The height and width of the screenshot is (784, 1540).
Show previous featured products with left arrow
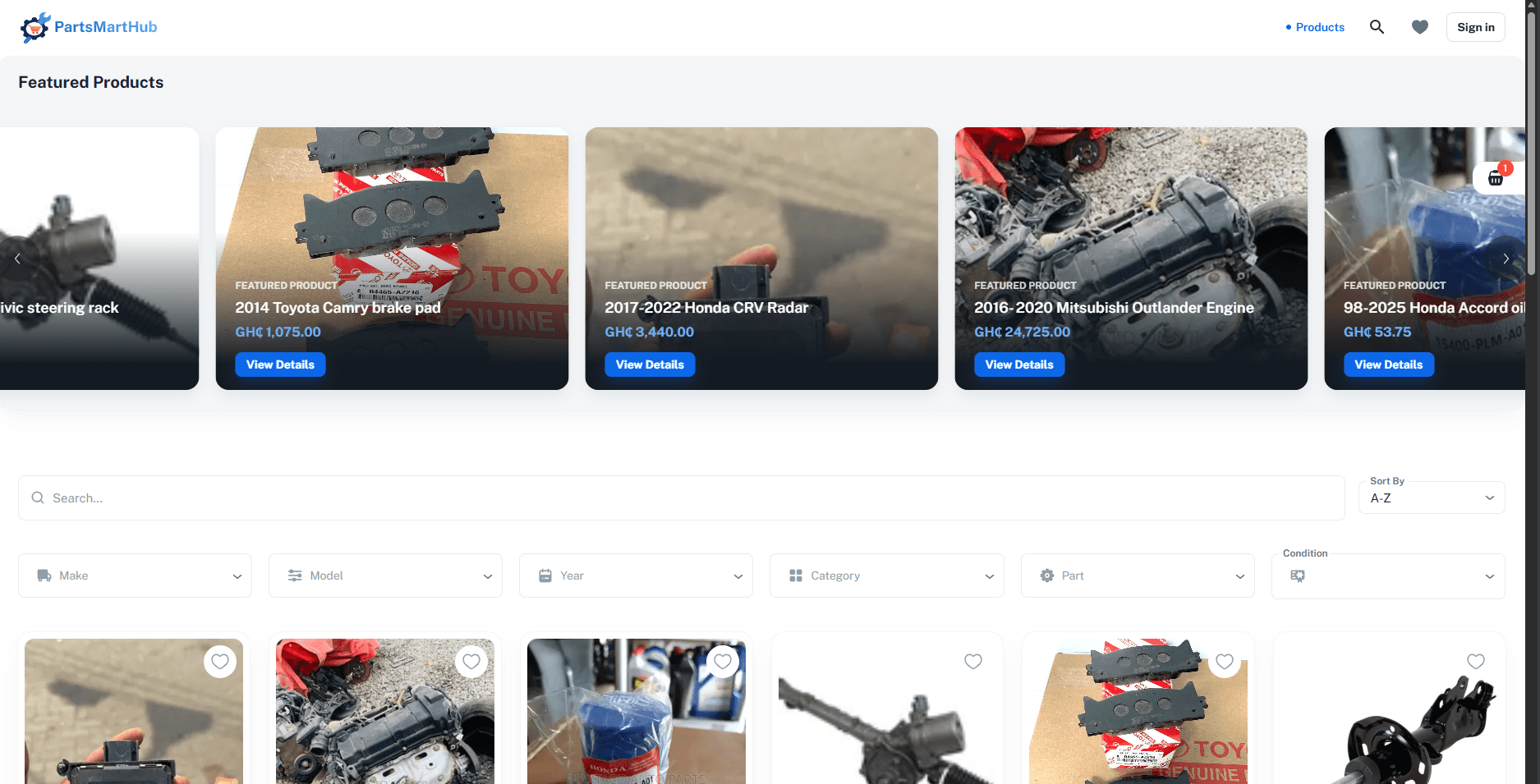(17, 259)
